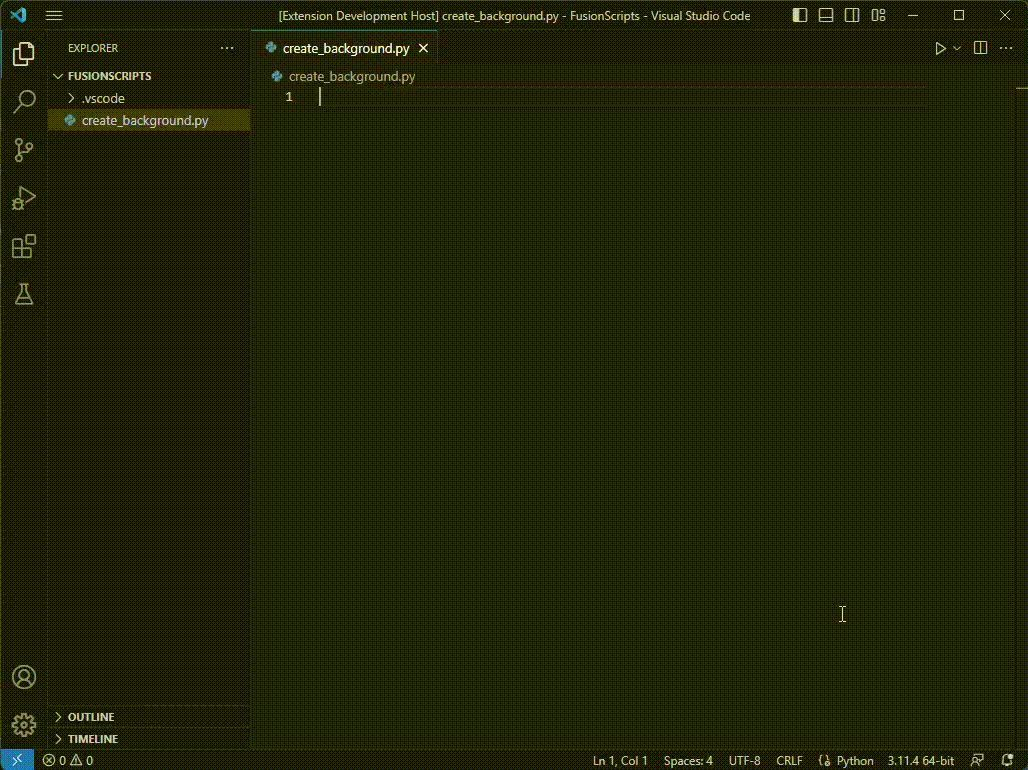Select the 3.11.4 64-bit interpreter
1028x770 pixels.
920,761
